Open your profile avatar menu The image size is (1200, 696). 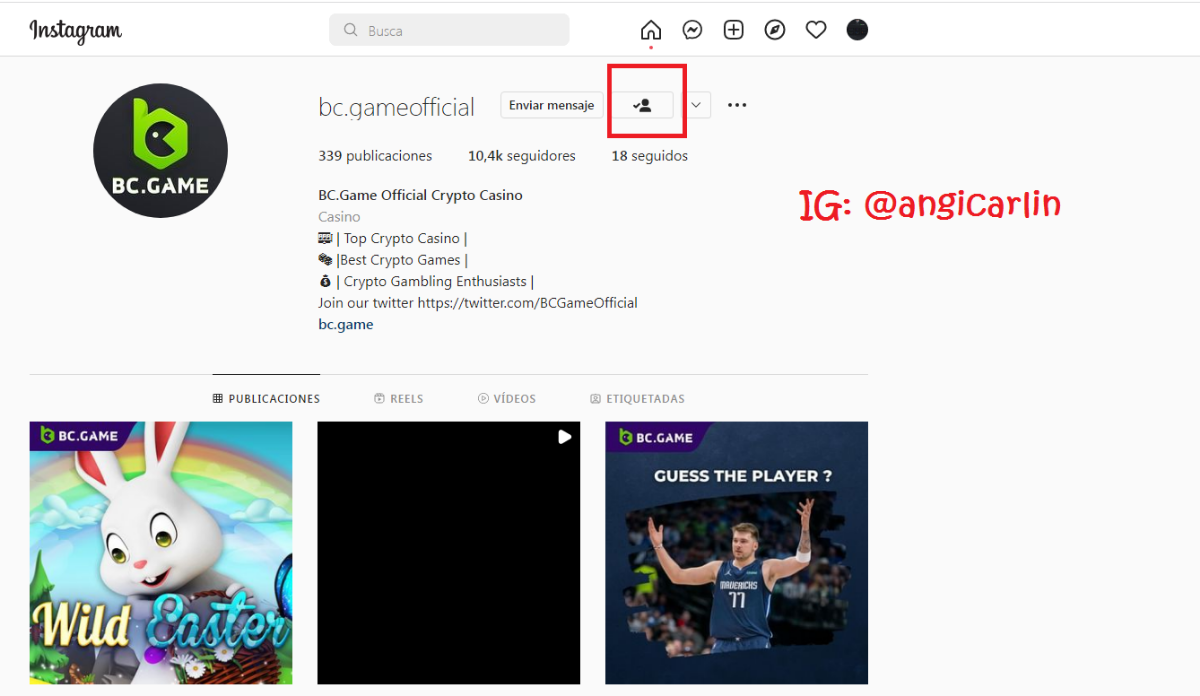857,30
